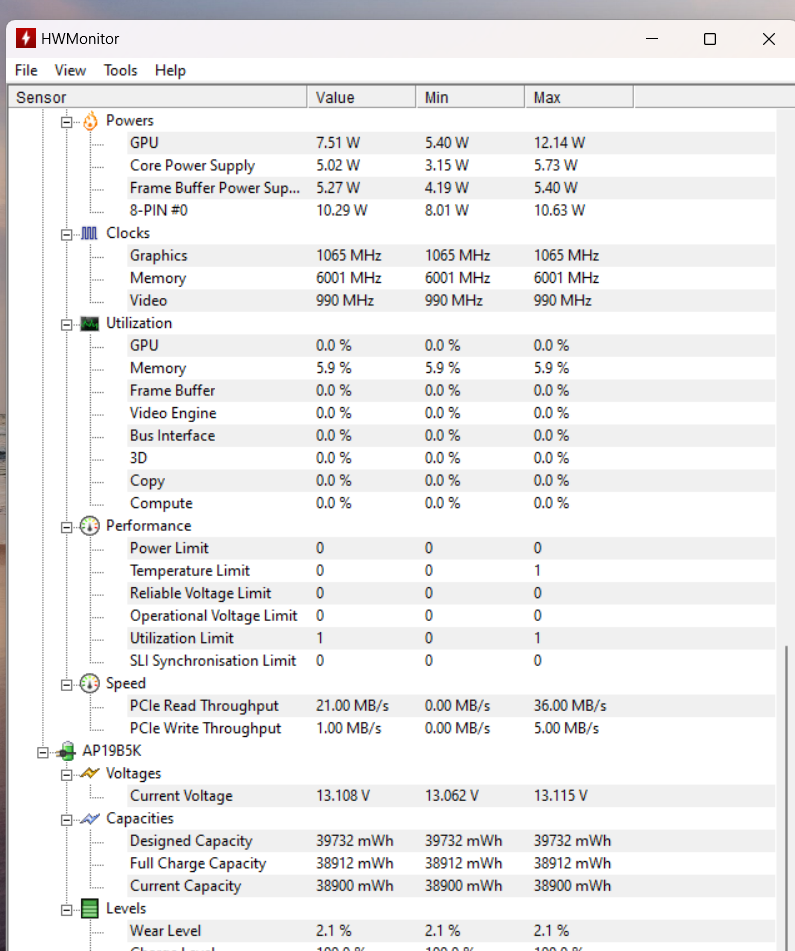Collapse the Utilization tree node

(67, 323)
